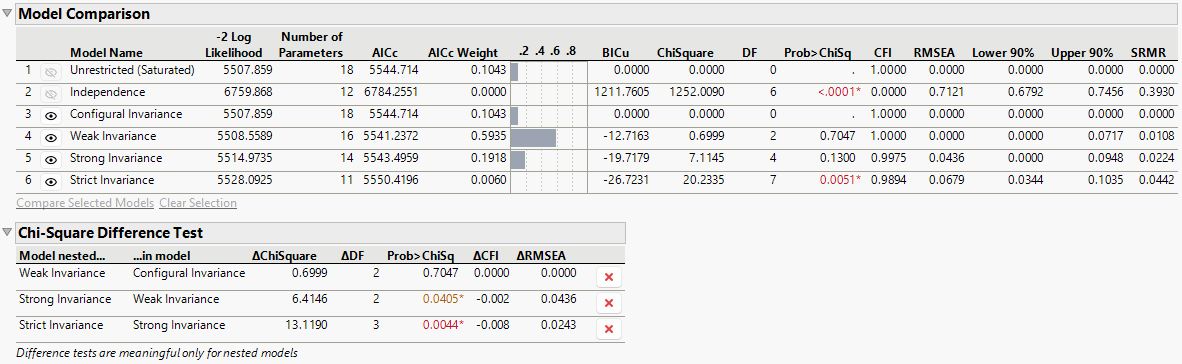The height and width of the screenshot is (364, 1182).
Task: Click the Lower 90% column header
Action: (1002, 53)
